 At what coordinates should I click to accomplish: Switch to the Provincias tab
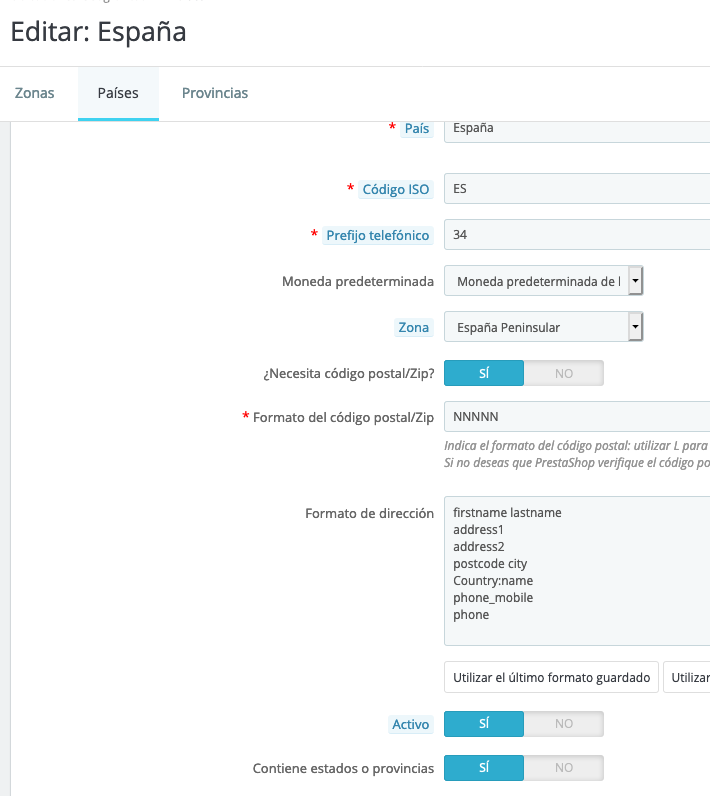tap(215, 93)
